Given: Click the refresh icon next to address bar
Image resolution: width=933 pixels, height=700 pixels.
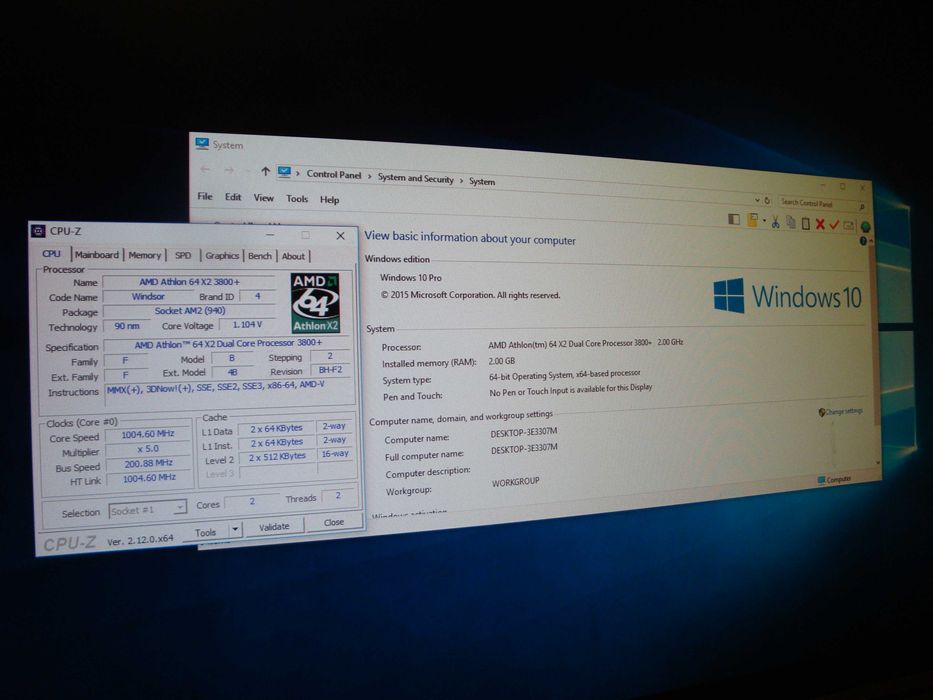Looking at the screenshot, I should (x=768, y=201).
